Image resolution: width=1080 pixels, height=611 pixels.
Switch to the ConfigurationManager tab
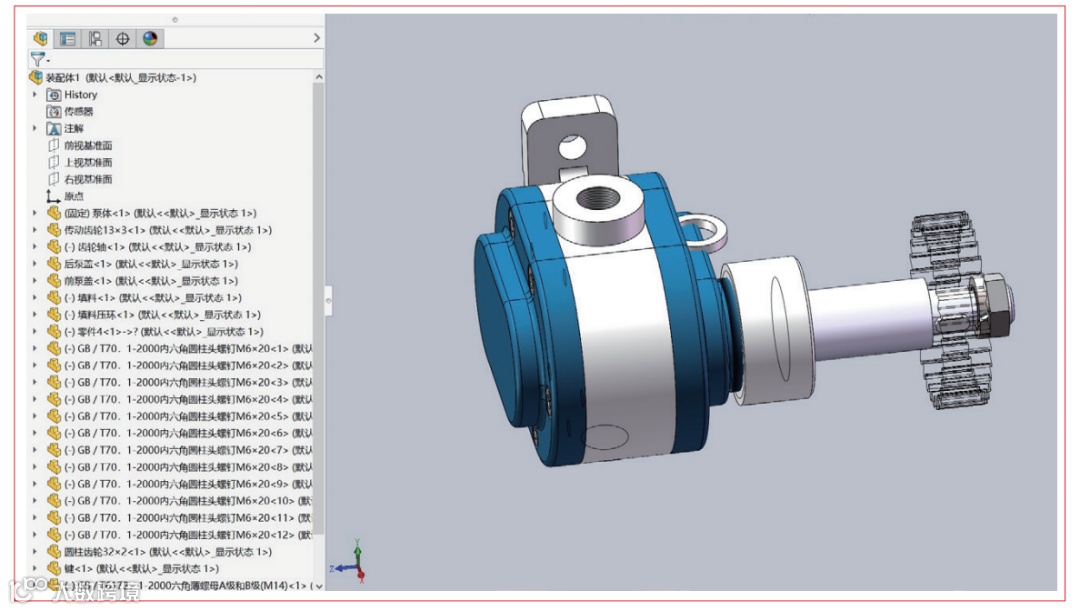click(x=95, y=39)
